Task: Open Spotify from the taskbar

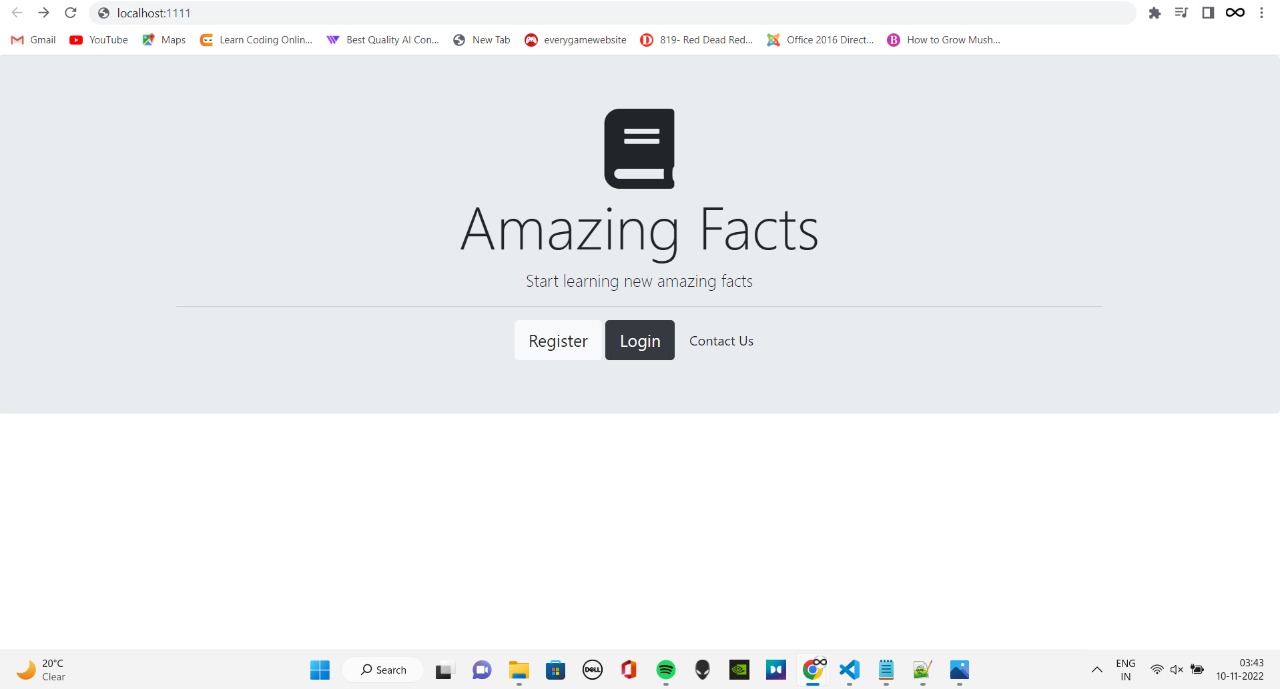Action: [x=665, y=670]
